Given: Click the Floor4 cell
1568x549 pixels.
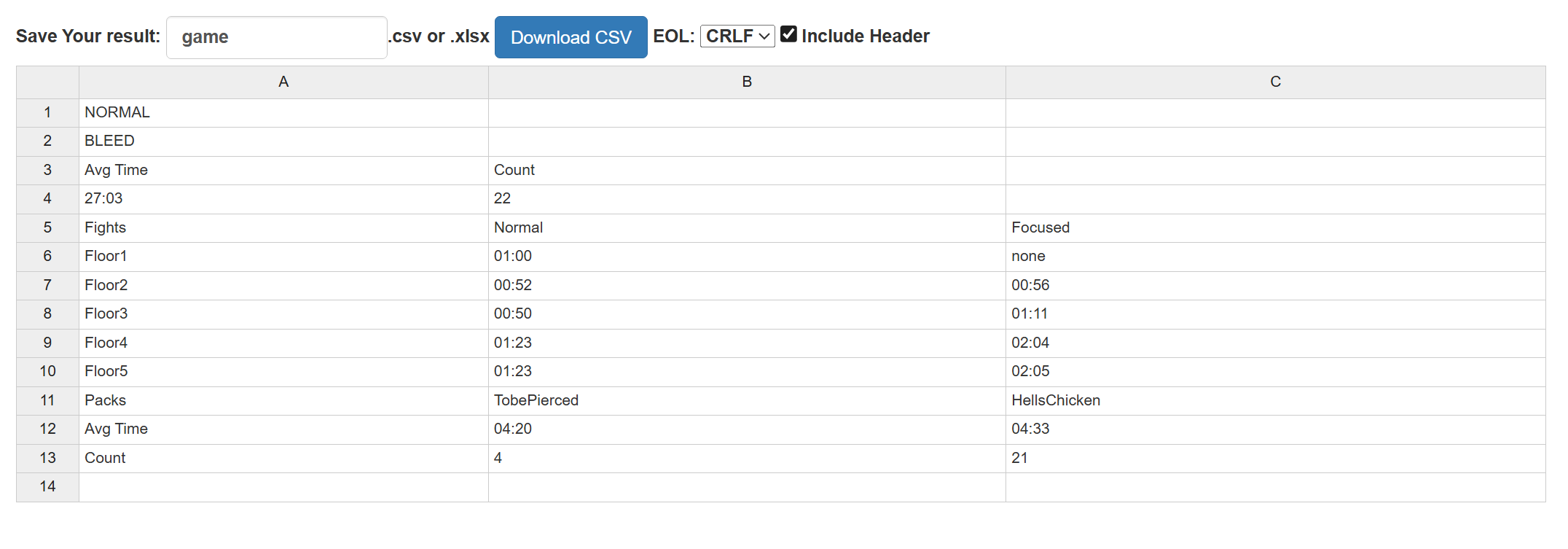Looking at the screenshot, I should (x=283, y=343).
